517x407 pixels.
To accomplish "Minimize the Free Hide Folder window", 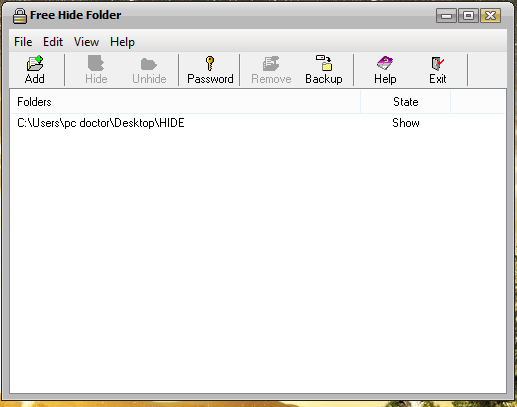I will [446, 15].
